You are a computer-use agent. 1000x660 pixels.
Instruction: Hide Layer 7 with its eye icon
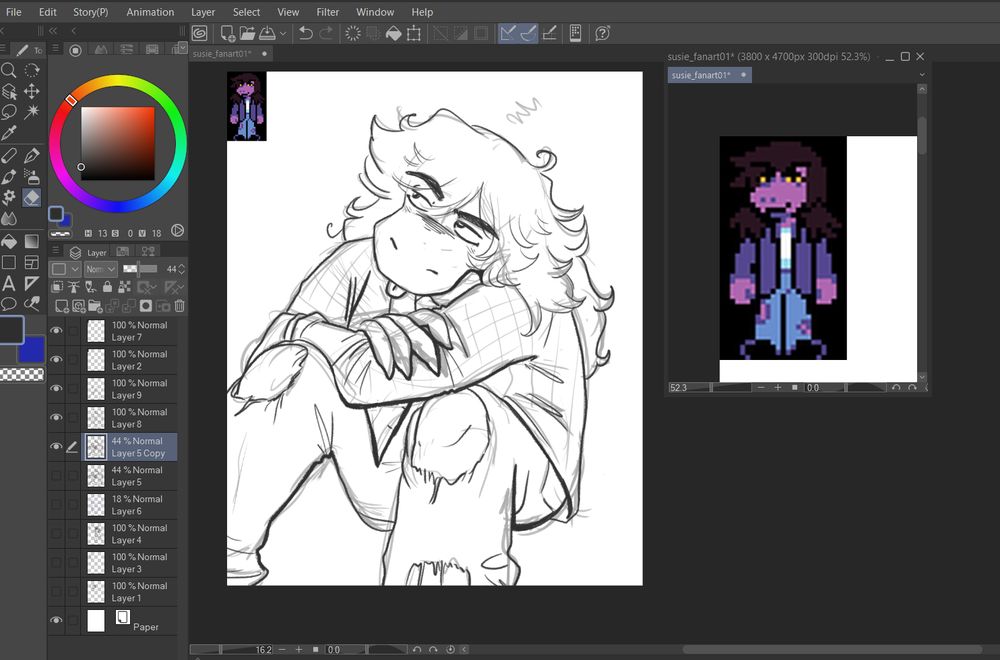[x=56, y=330]
